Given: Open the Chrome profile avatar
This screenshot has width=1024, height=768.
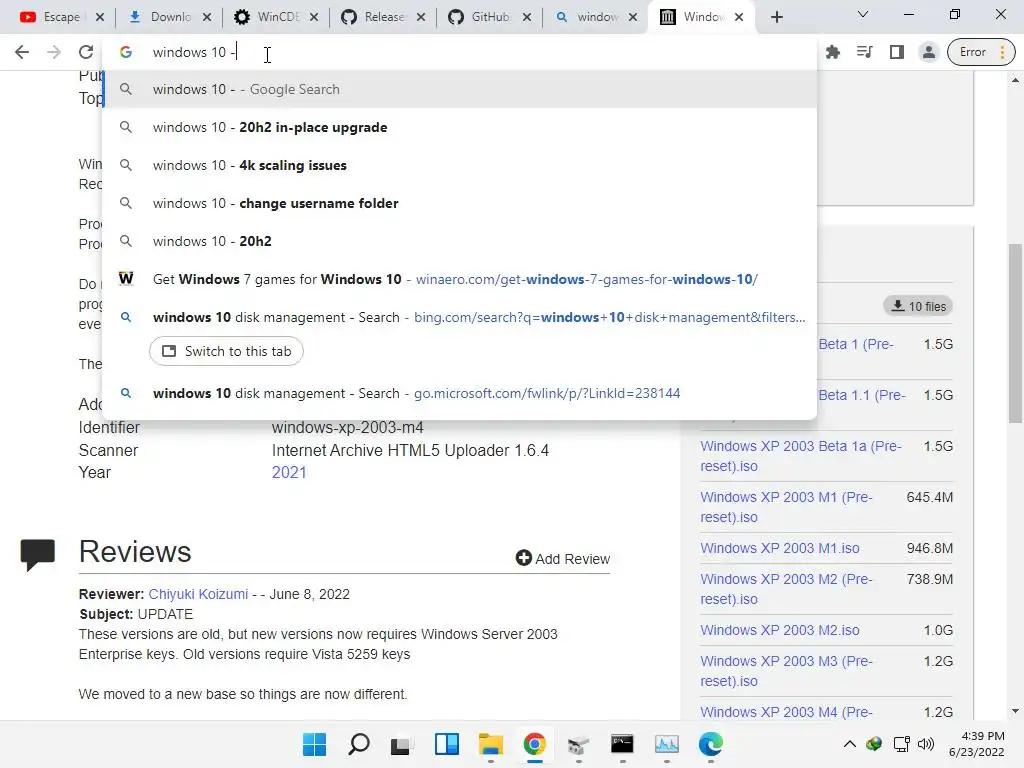Looking at the screenshot, I should [x=928, y=52].
